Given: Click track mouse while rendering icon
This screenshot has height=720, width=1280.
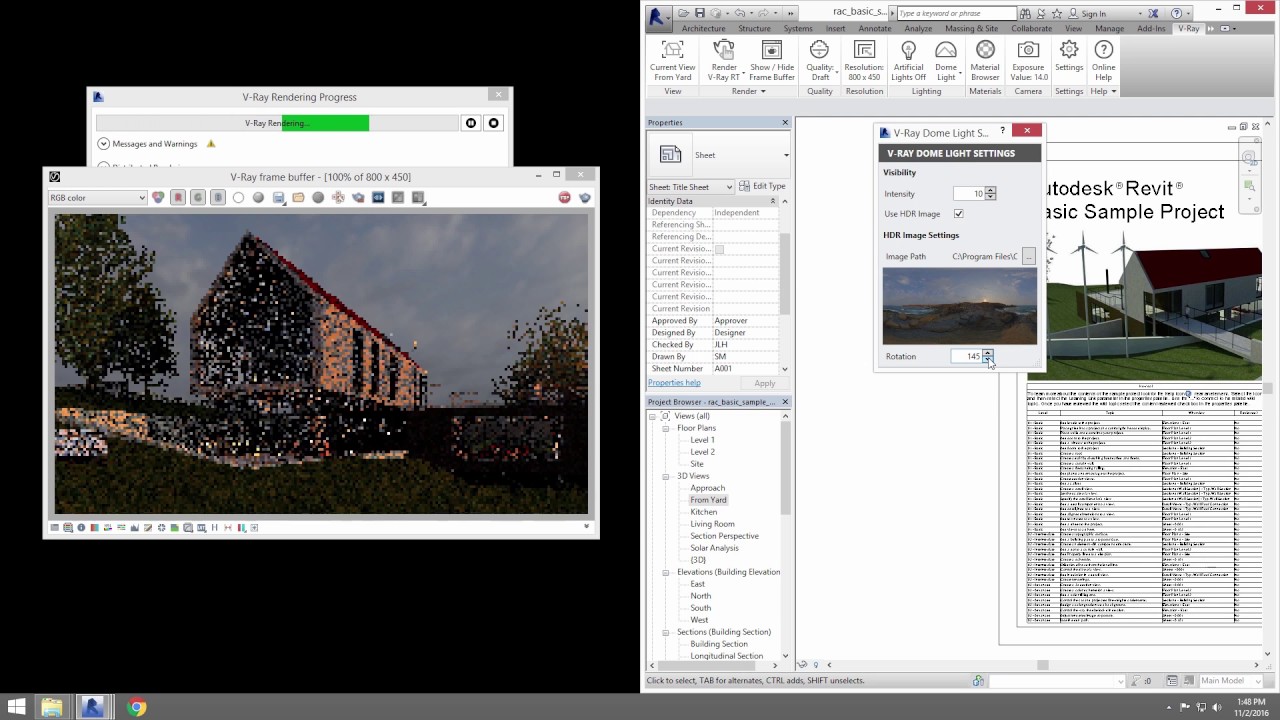Looking at the screenshot, I should 338,198.
